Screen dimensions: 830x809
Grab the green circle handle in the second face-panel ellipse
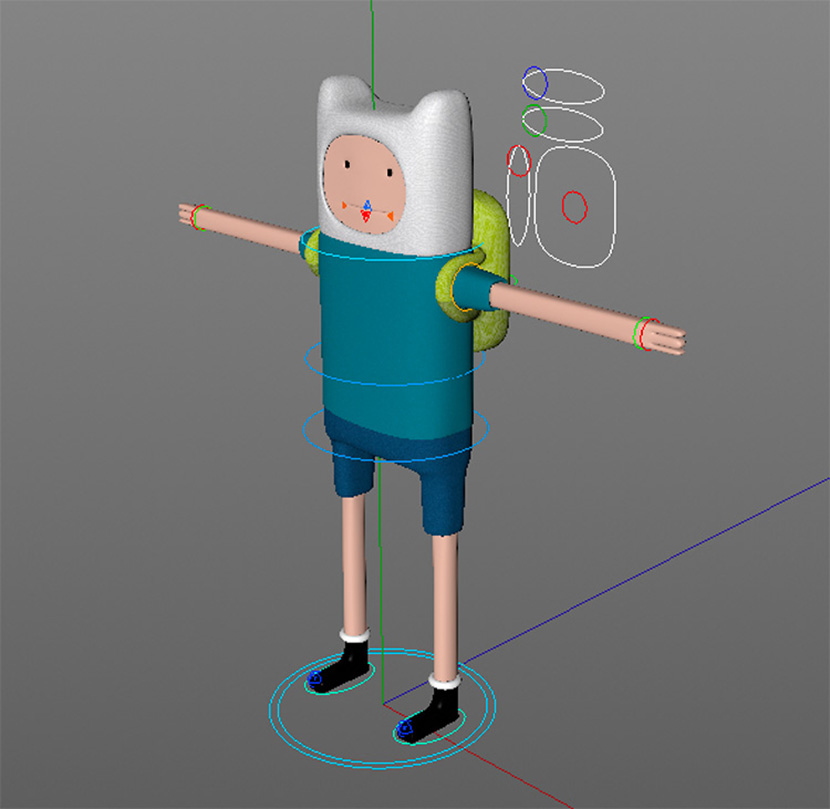[534, 121]
